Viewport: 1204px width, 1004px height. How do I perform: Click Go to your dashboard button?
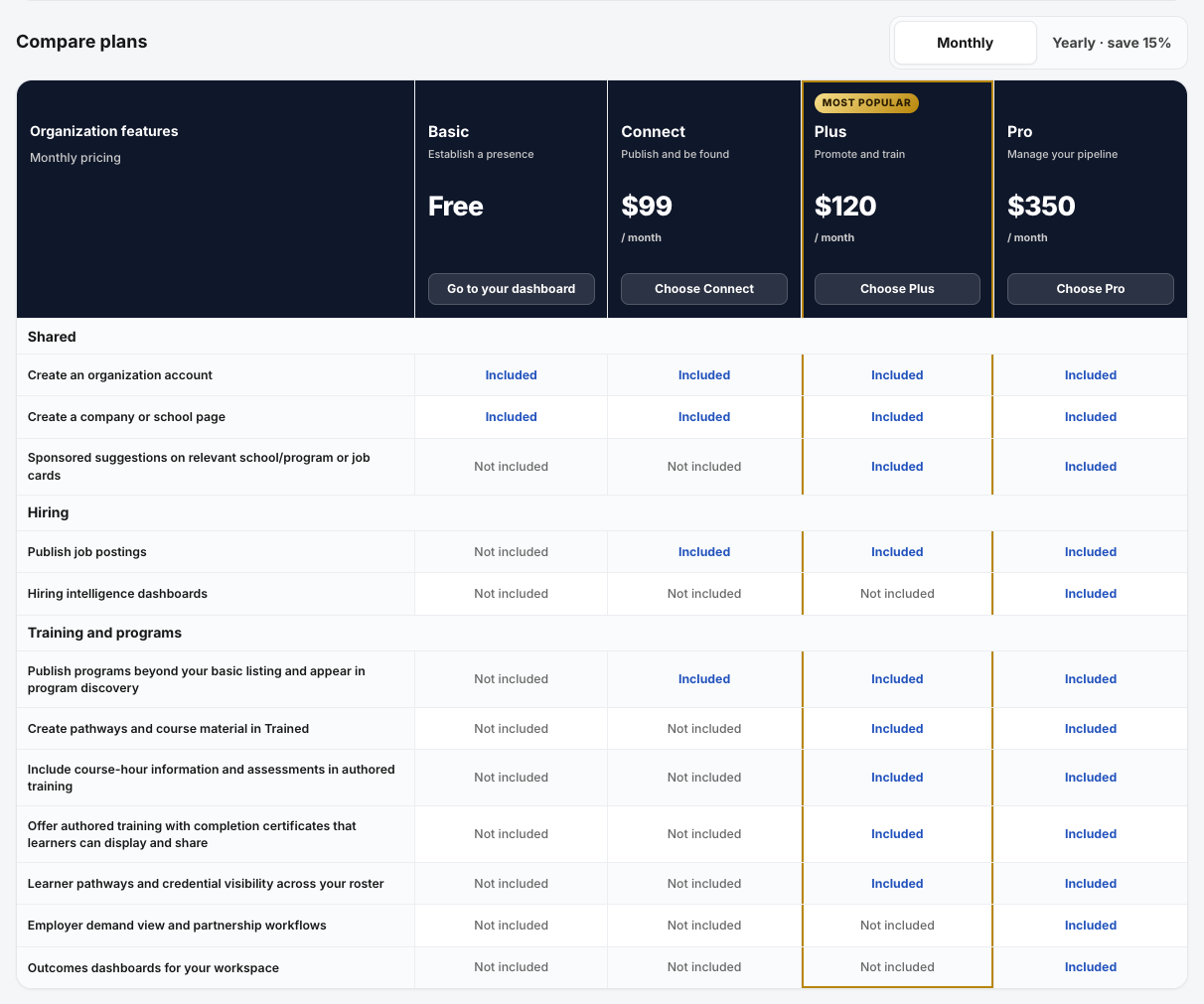511,289
